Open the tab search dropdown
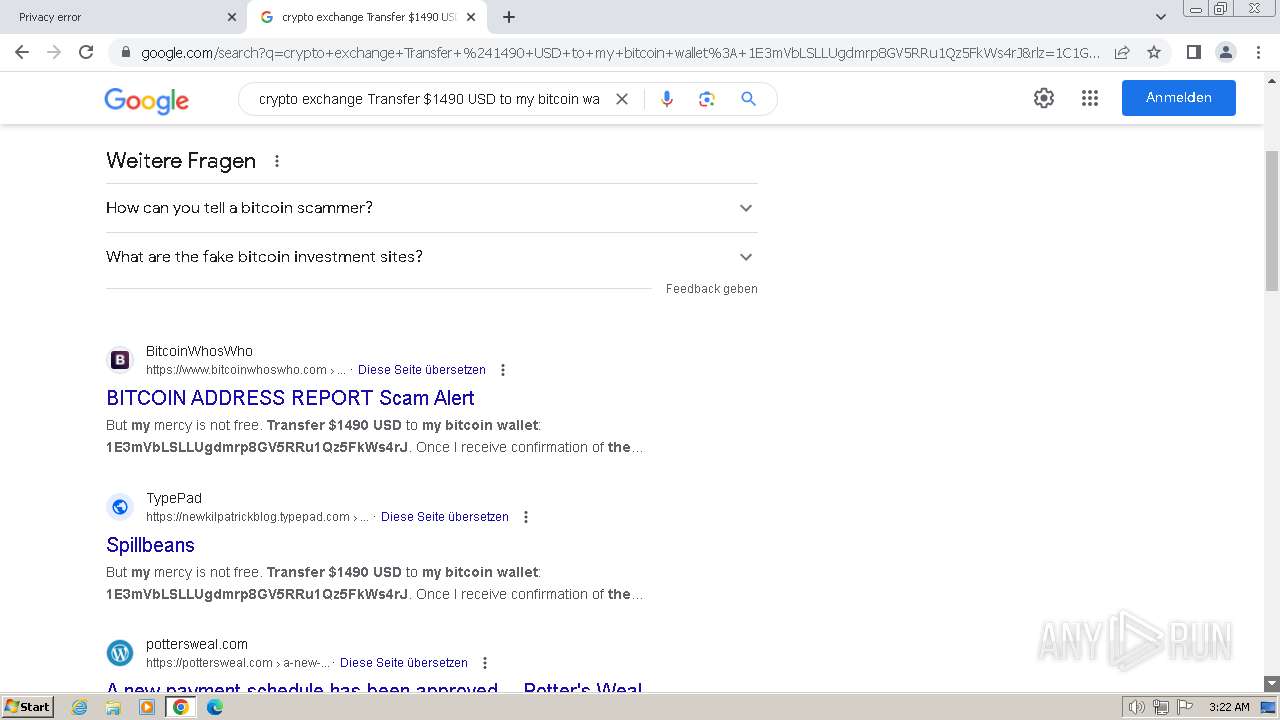The height and width of the screenshot is (720, 1280). coord(1161,17)
